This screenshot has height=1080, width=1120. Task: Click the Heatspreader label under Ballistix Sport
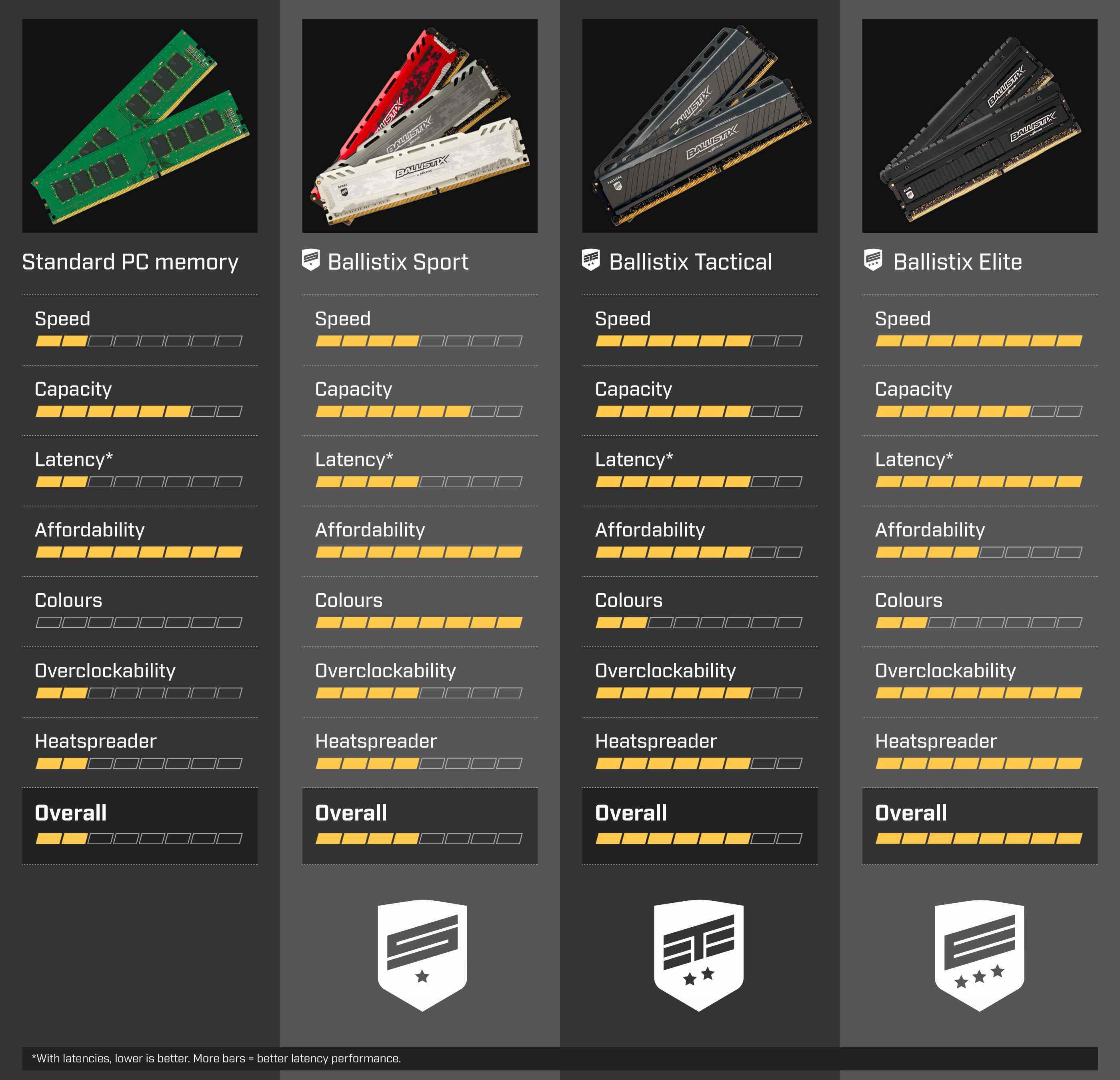pyautogui.click(x=376, y=741)
